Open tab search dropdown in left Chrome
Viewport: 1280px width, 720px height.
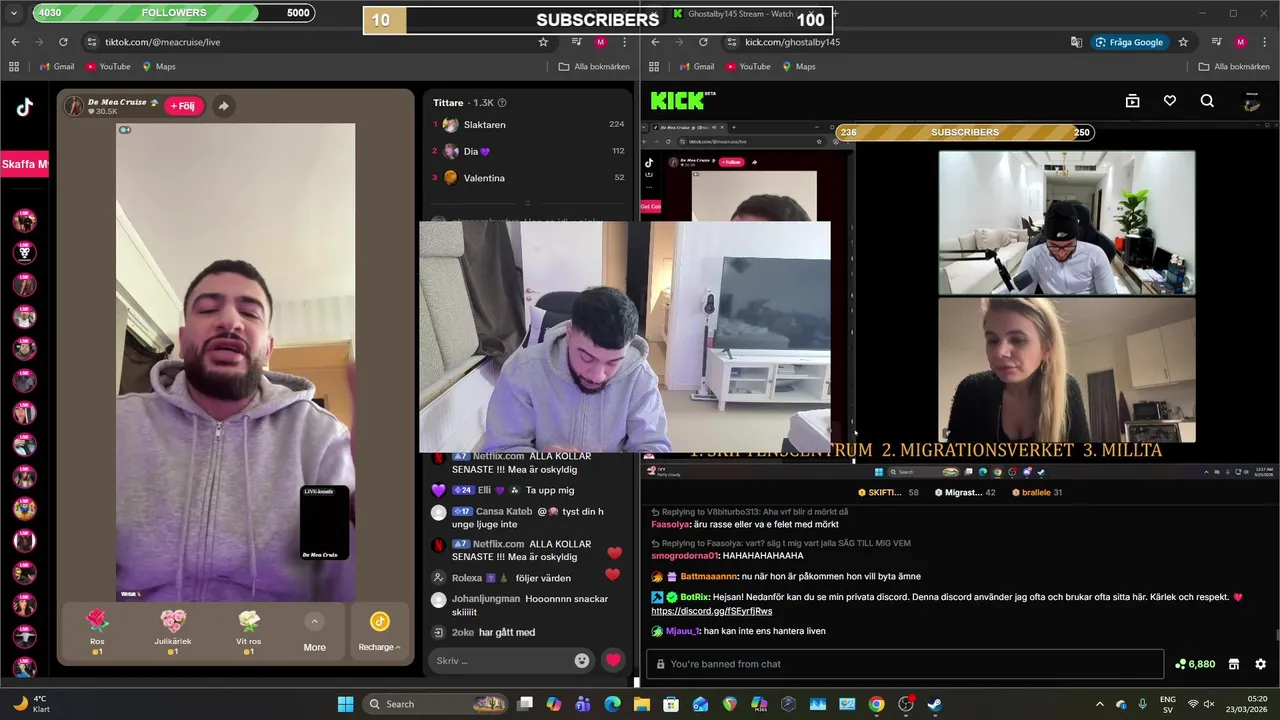[x=14, y=14]
